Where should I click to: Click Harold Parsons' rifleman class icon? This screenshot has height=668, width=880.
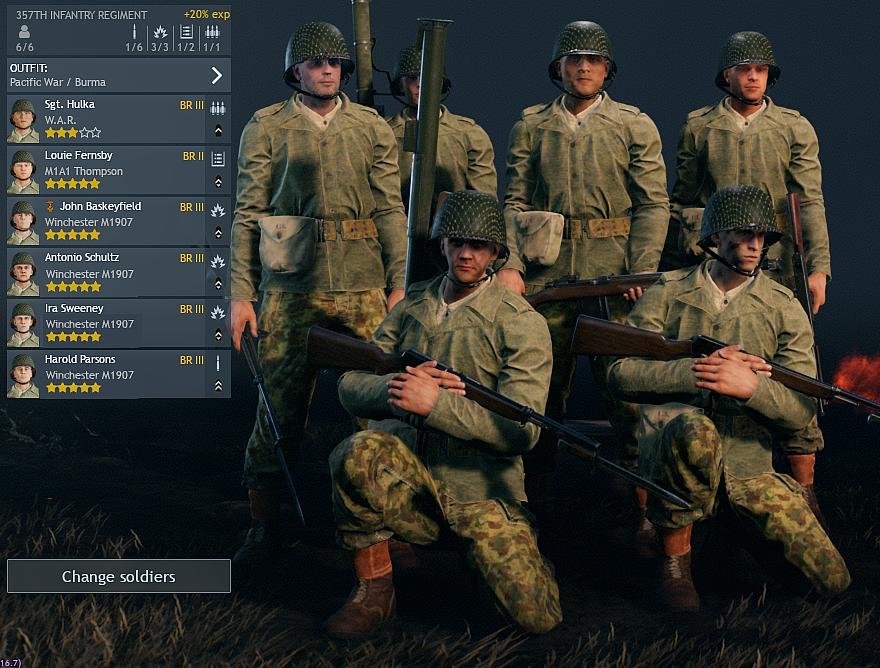pyautogui.click(x=218, y=364)
